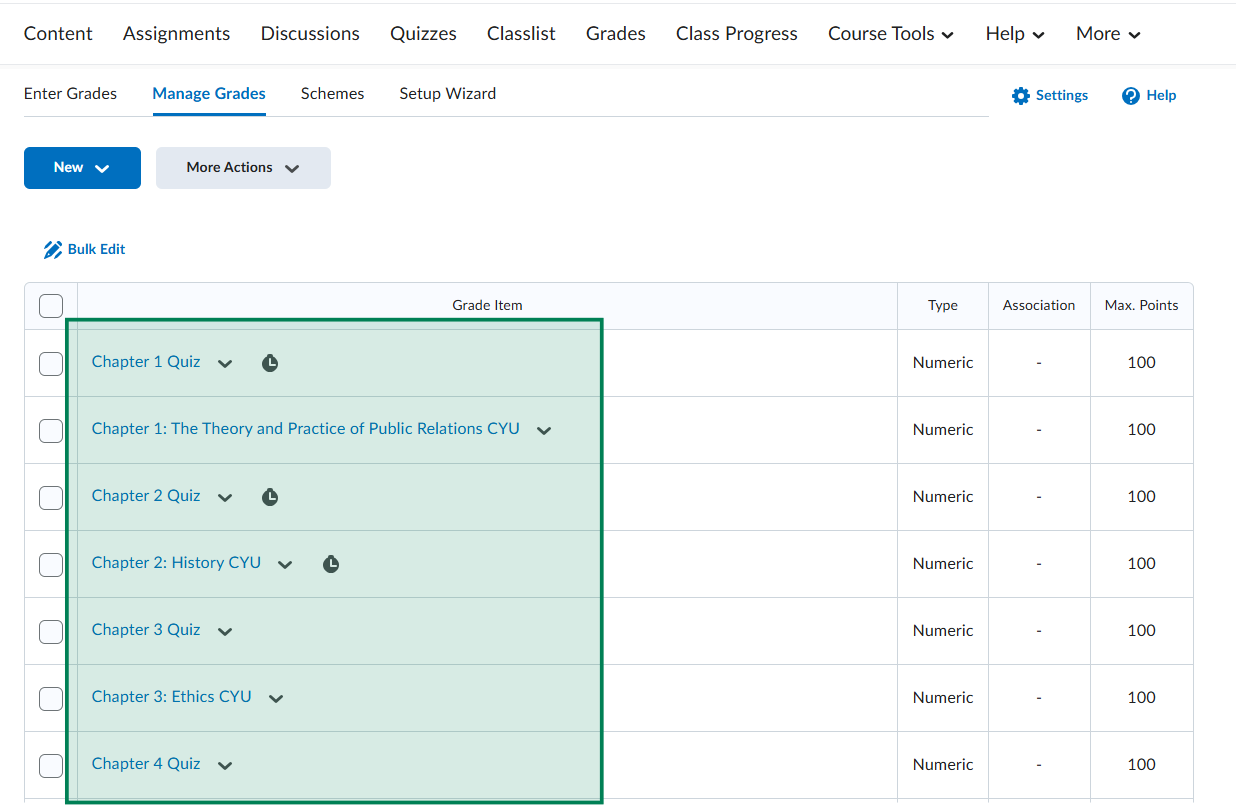This screenshot has width=1236, height=805.
Task: Open context menu chevron for Chapter 3 Quiz
Action: coord(225,632)
